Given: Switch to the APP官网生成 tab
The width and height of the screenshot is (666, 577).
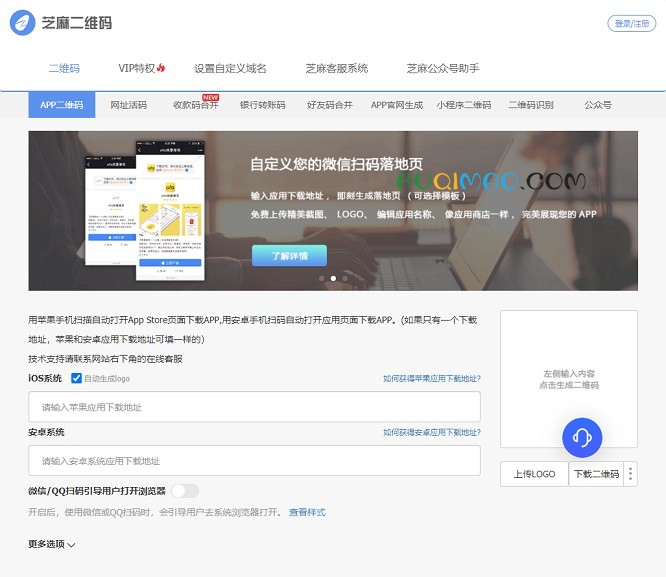Looking at the screenshot, I should [397, 105].
